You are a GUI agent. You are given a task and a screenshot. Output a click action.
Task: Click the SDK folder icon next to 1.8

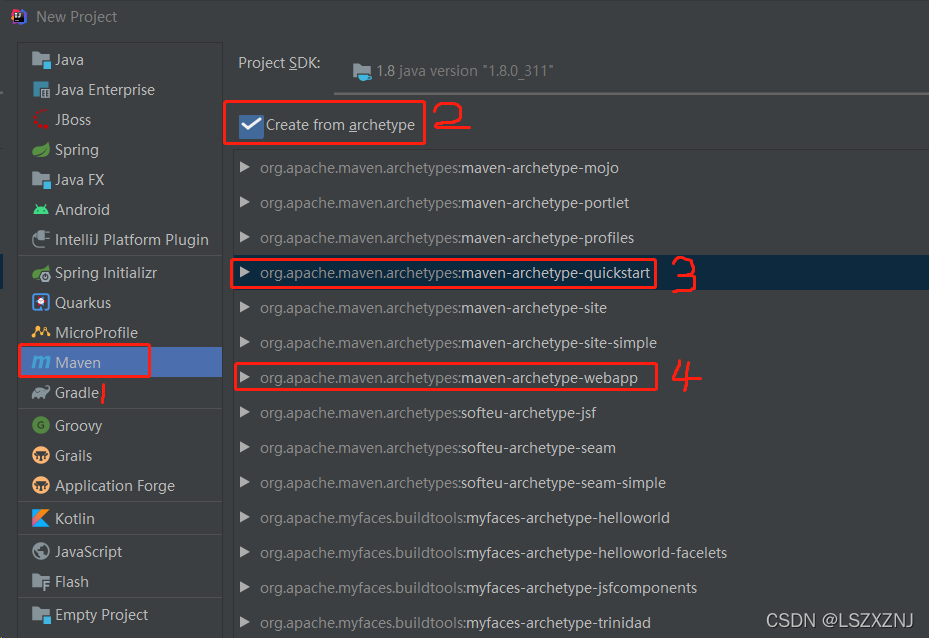[x=362, y=71]
